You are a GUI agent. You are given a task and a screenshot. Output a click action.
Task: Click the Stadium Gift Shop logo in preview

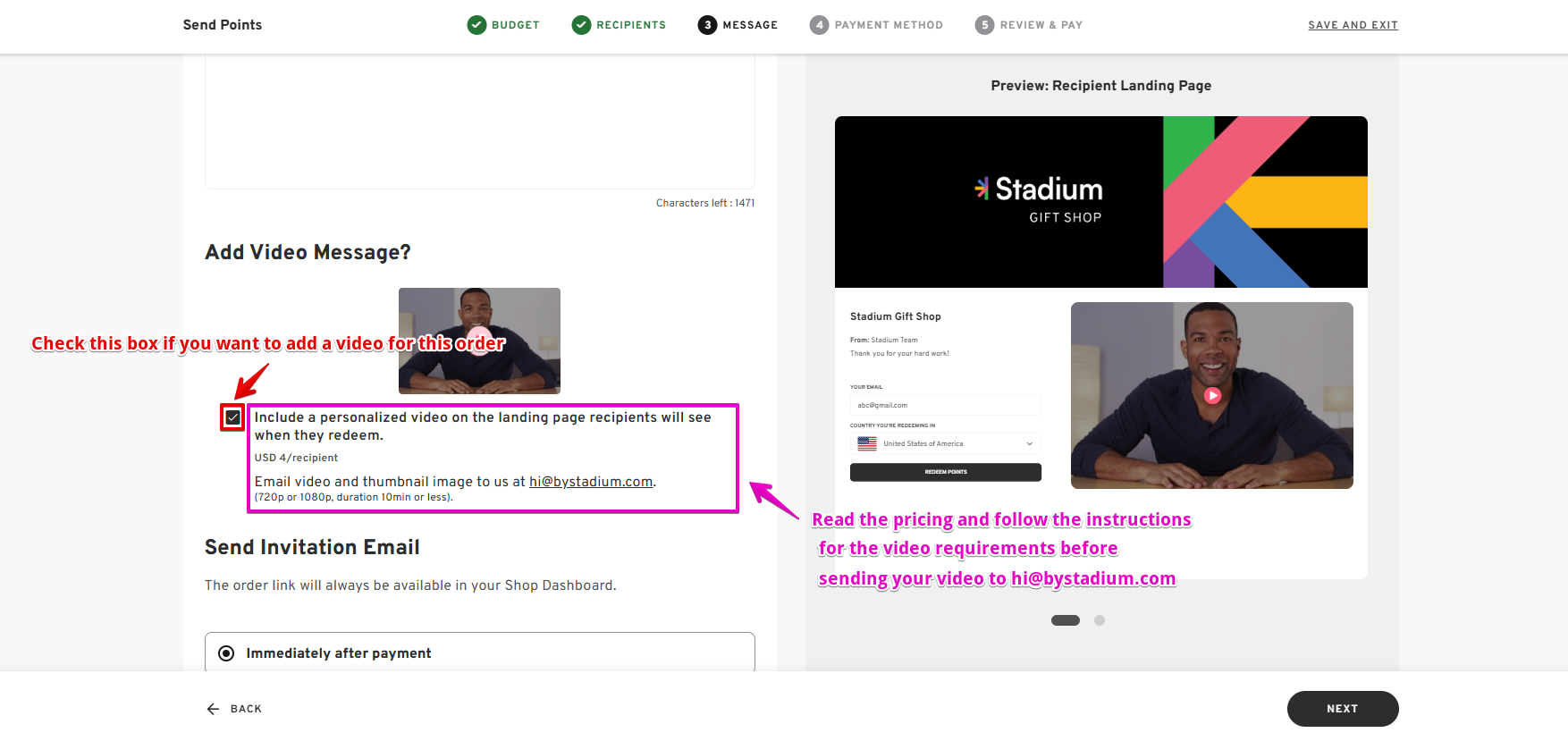1039,199
